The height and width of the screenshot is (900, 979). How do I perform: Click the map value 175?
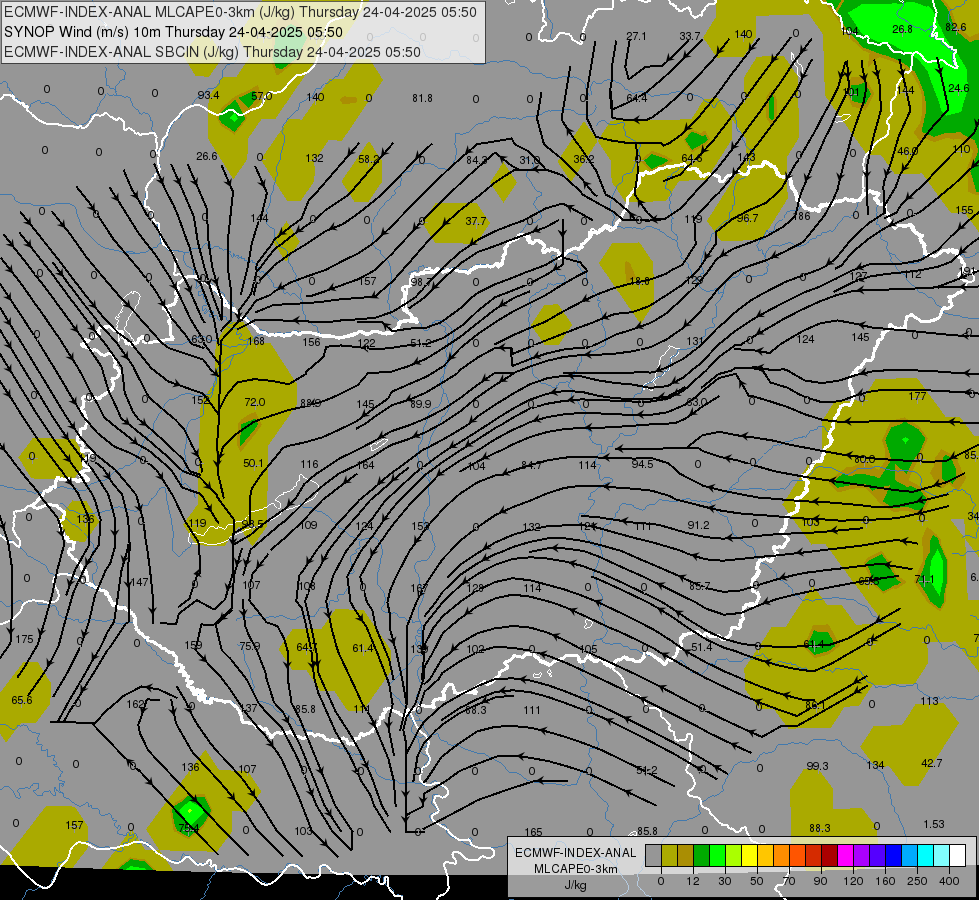24,639
